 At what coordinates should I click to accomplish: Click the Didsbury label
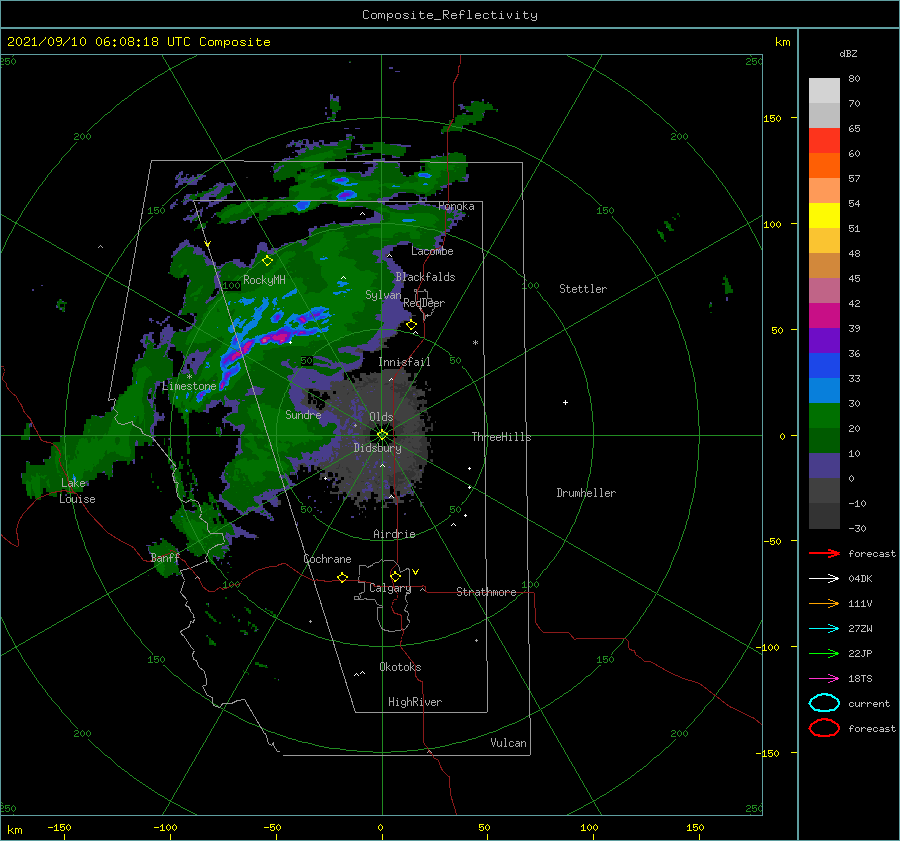click(377, 448)
